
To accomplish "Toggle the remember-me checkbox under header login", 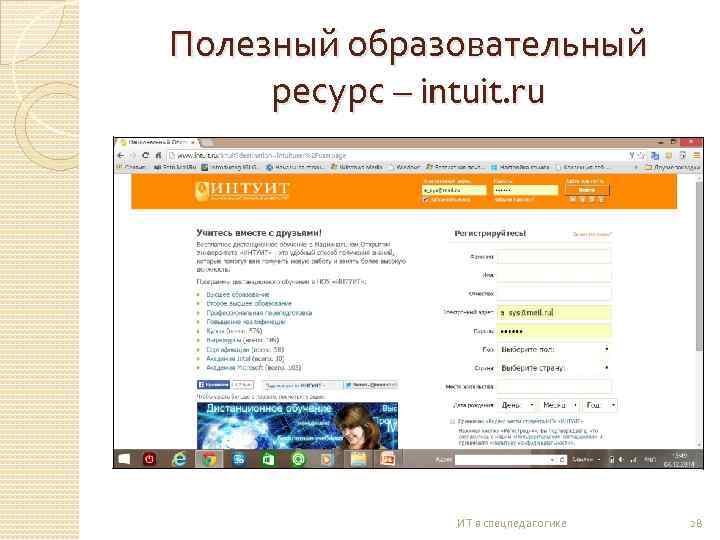I will pyautogui.click(x=426, y=200).
